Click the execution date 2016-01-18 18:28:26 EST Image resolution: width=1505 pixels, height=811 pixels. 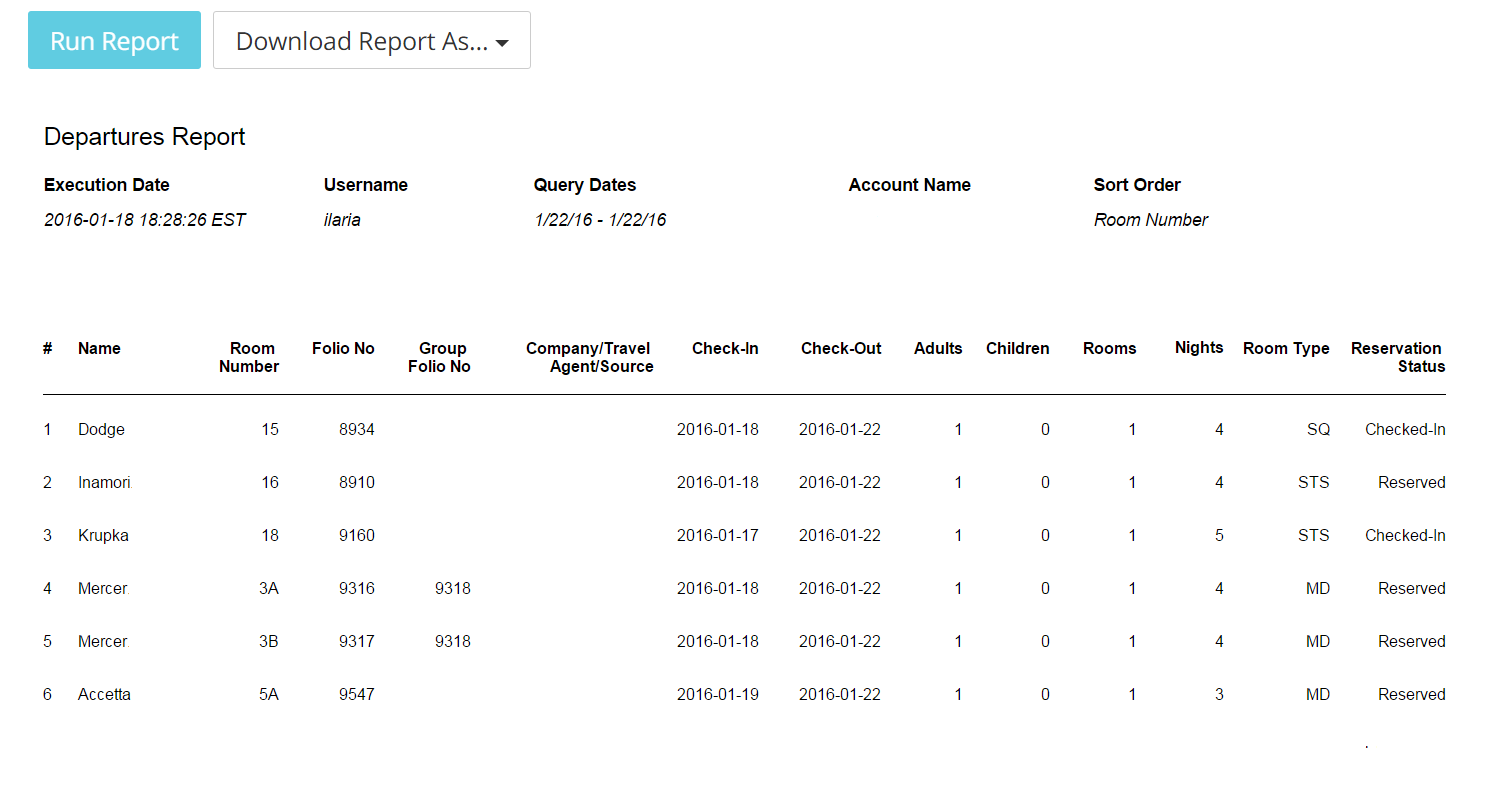(145, 220)
